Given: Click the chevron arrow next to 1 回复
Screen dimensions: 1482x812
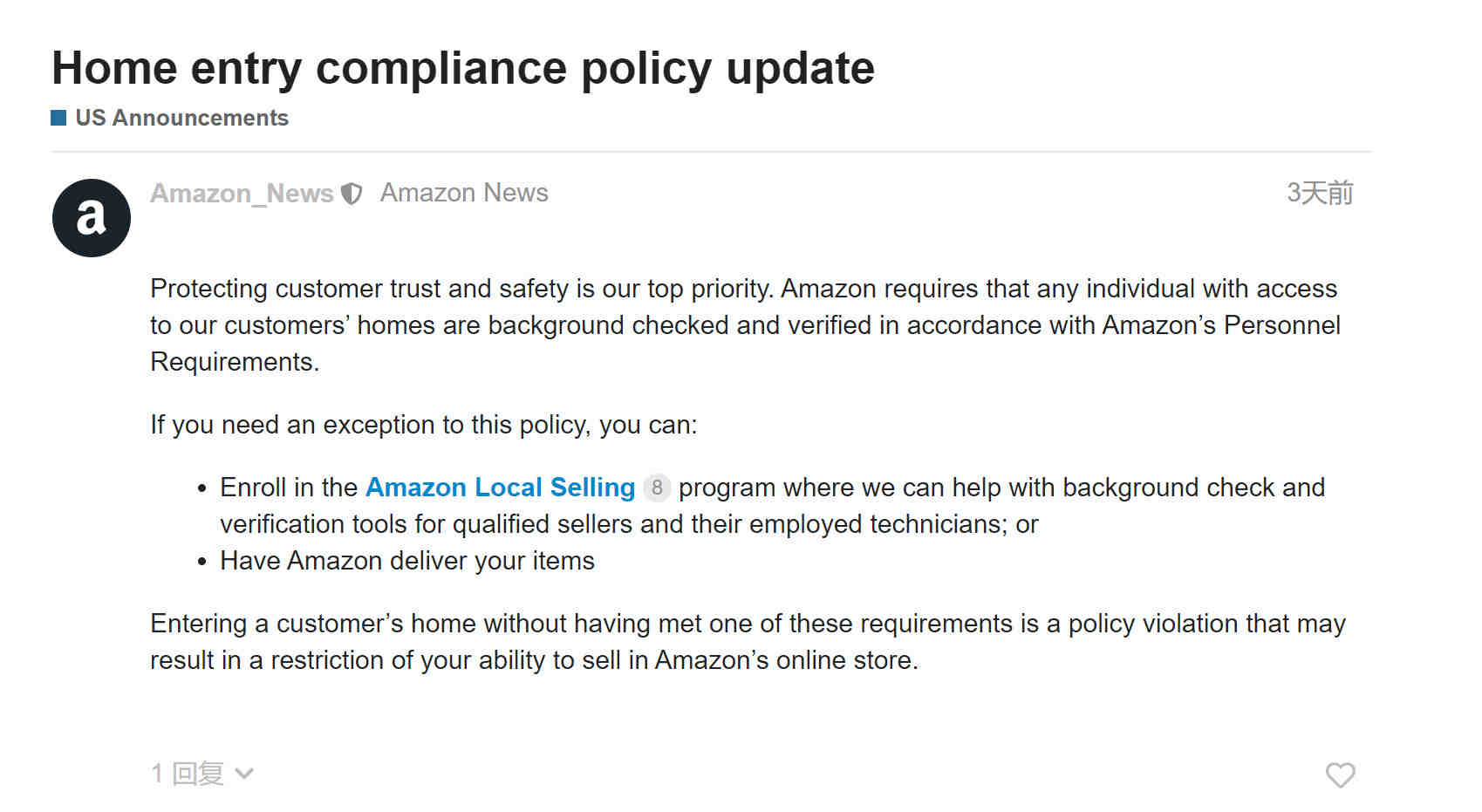Looking at the screenshot, I should click(x=244, y=774).
